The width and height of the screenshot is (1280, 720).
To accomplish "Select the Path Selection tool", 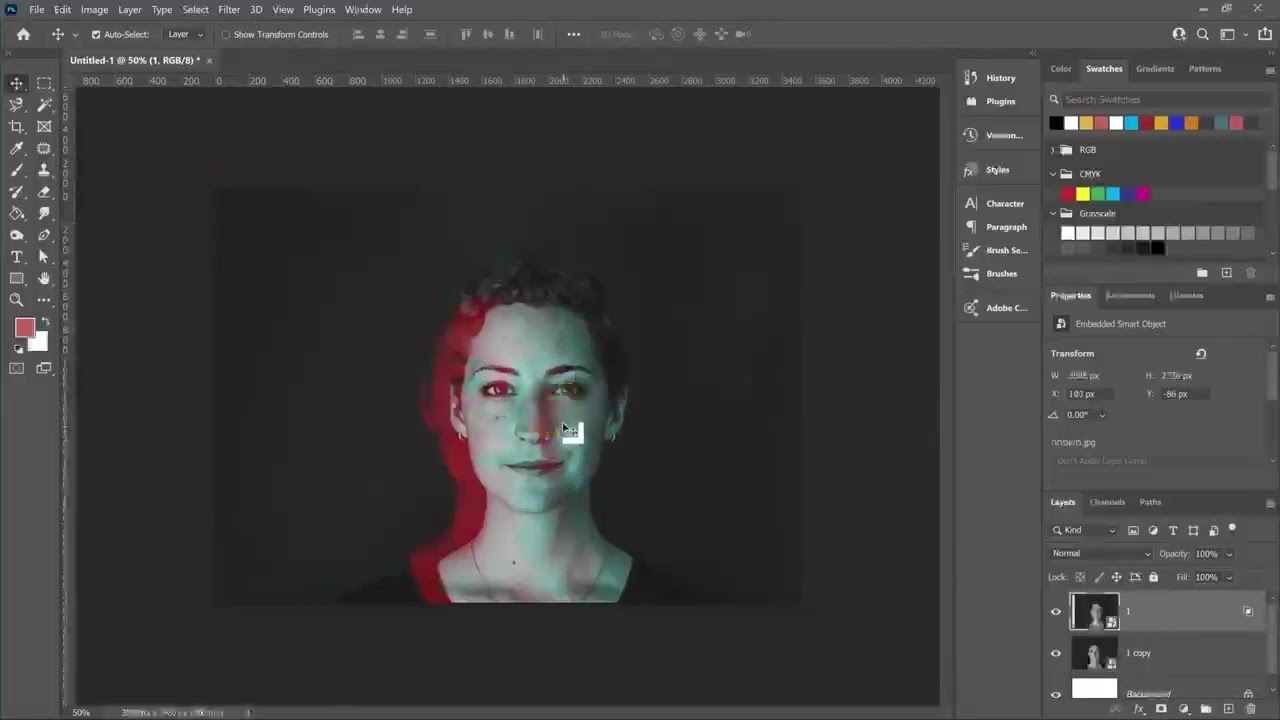I will coord(44,257).
